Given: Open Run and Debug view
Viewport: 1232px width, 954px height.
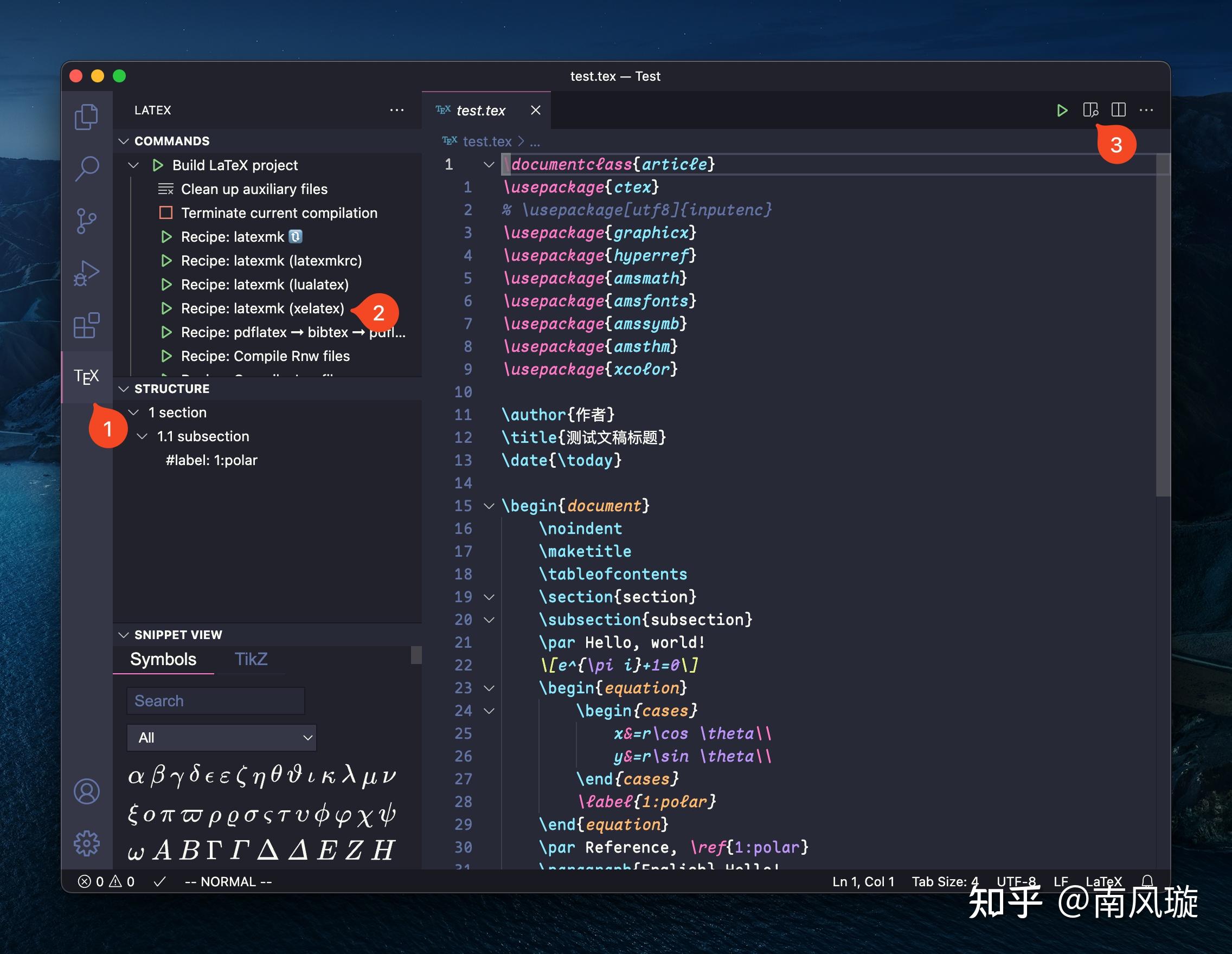Looking at the screenshot, I should [x=86, y=273].
